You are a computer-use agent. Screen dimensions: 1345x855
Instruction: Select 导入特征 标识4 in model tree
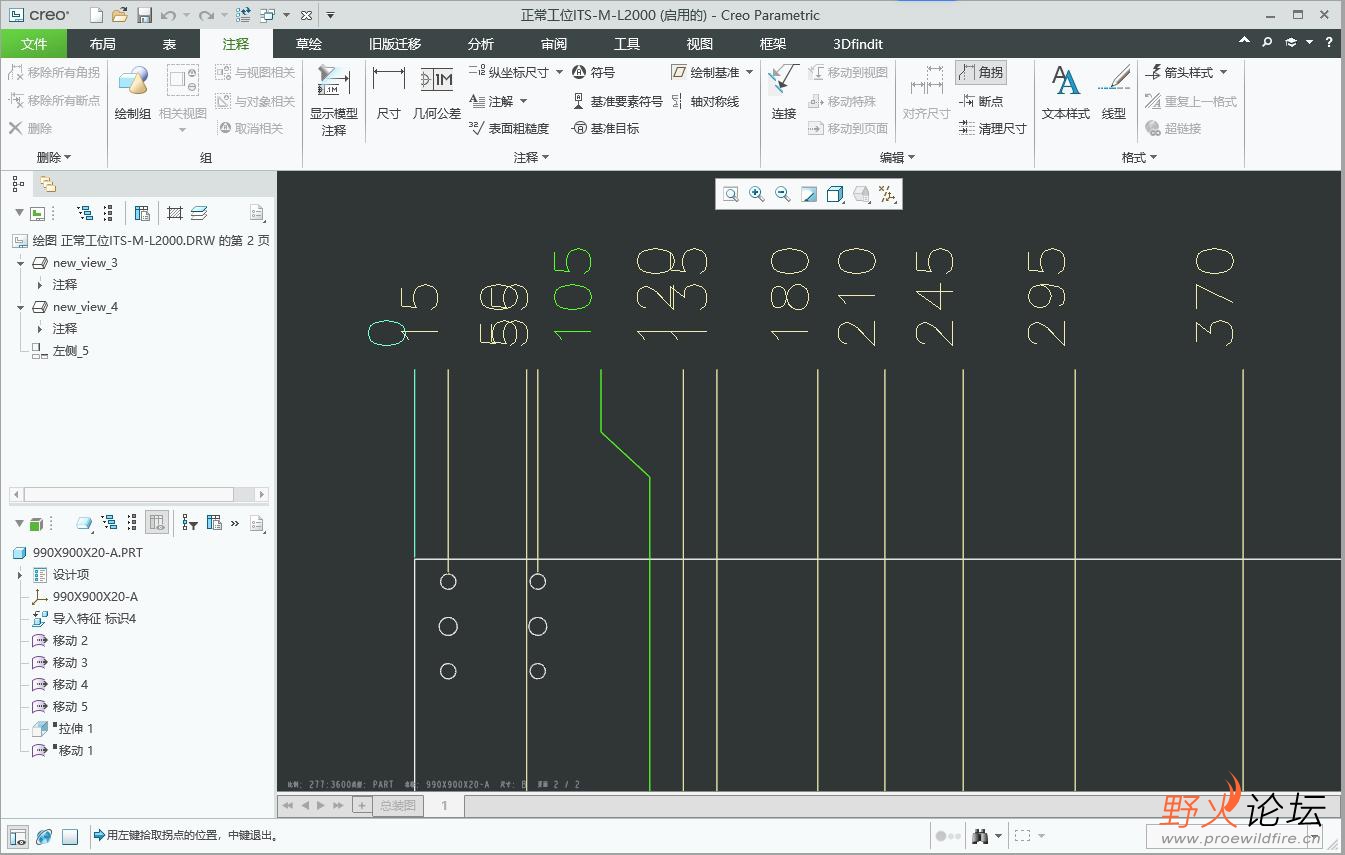click(84, 619)
